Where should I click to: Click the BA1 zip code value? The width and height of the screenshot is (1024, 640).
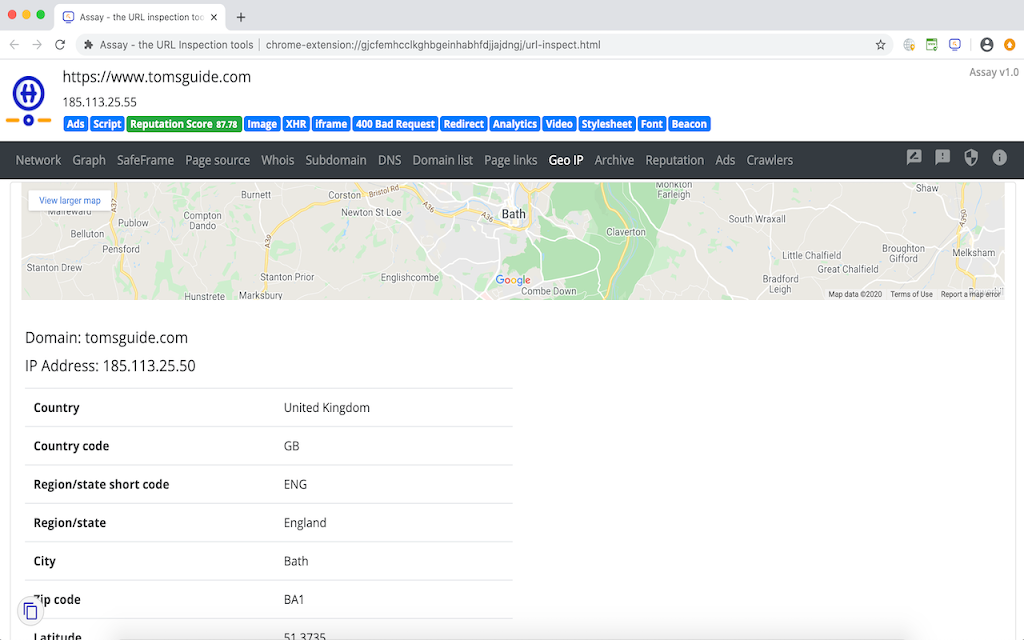[294, 600]
